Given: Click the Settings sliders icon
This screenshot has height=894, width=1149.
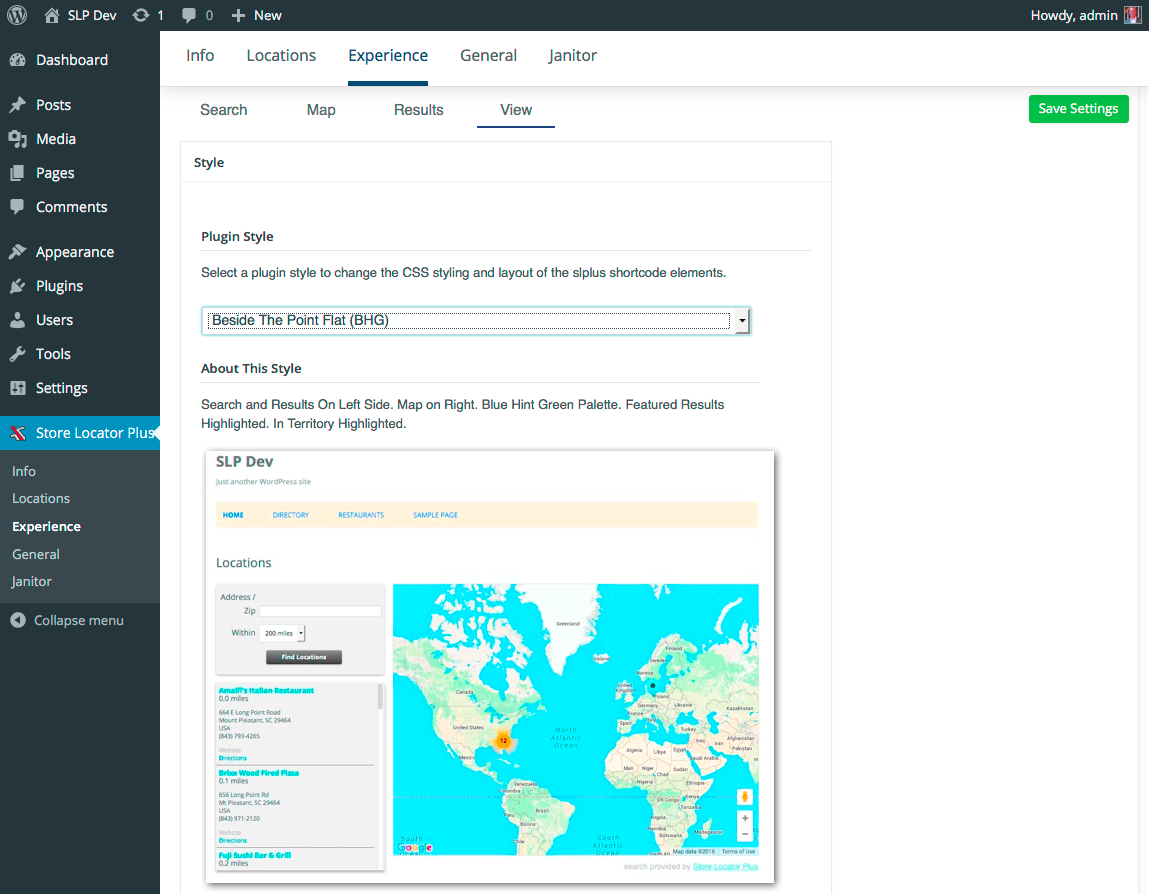Looking at the screenshot, I should pyautogui.click(x=18, y=388).
